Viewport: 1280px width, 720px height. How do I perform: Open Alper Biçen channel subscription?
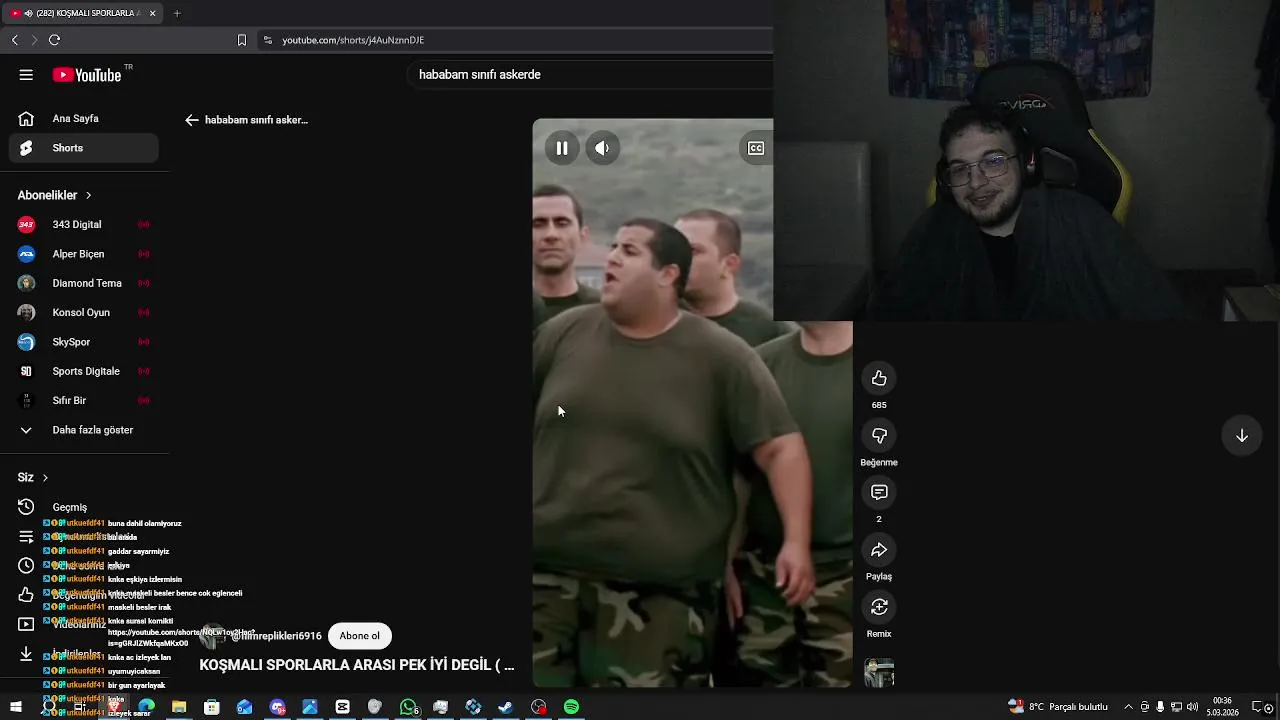click(84, 254)
